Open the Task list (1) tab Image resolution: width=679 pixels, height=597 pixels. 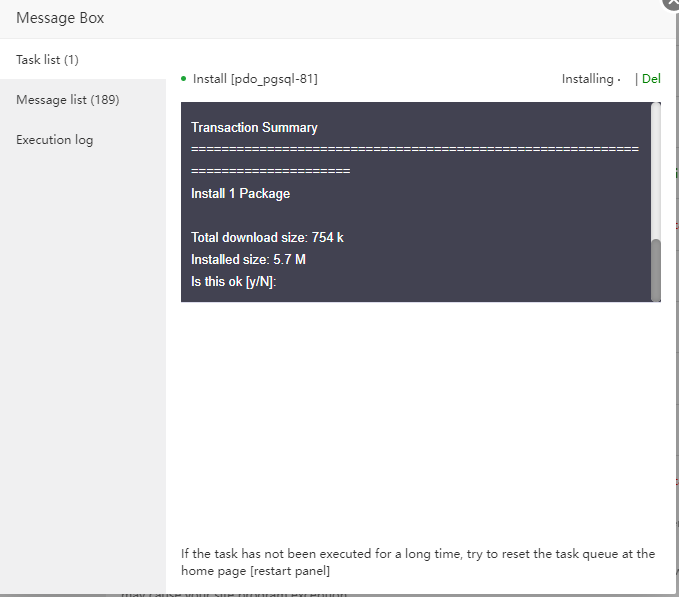coord(48,60)
